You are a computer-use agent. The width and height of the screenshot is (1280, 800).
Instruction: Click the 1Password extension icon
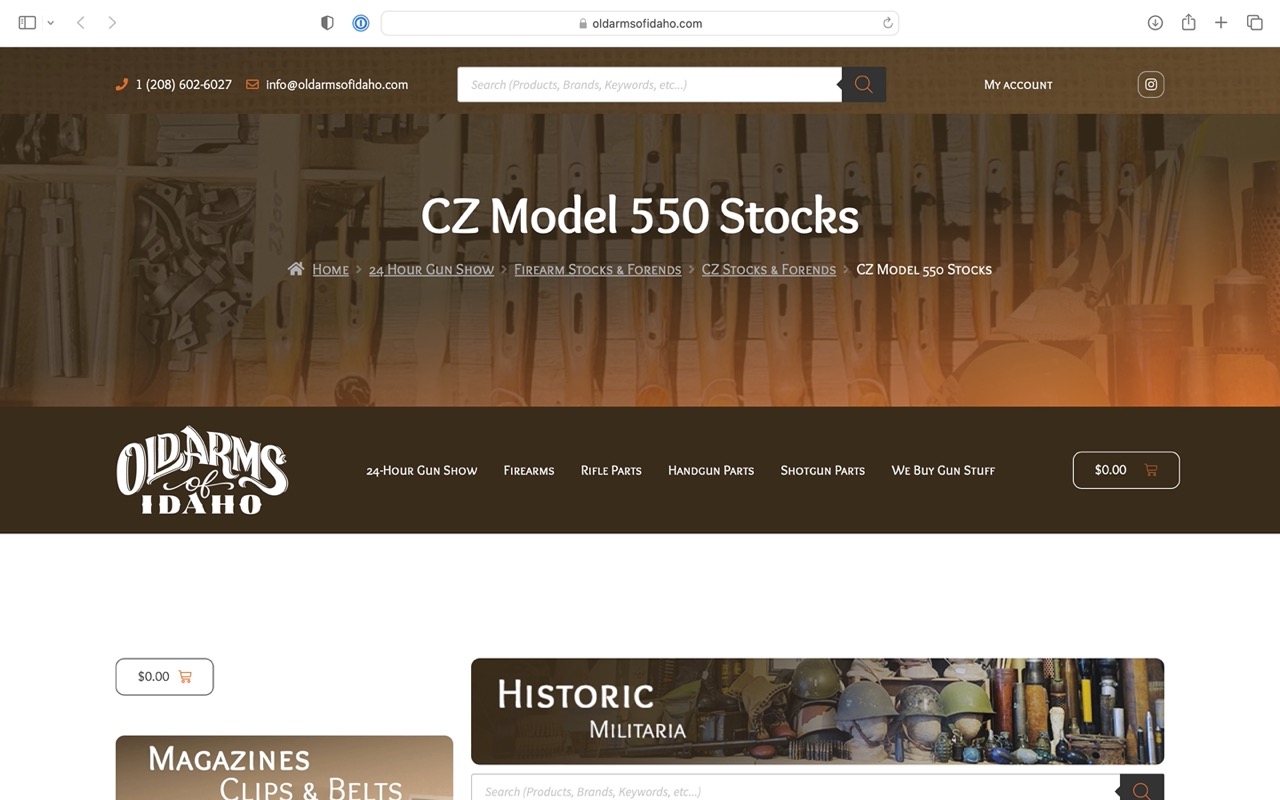[x=361, y=23]
